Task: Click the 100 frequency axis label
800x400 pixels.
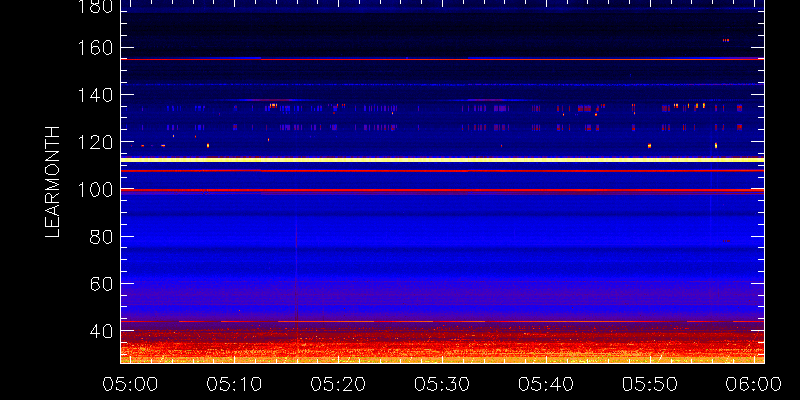Action: click(95, 190)
